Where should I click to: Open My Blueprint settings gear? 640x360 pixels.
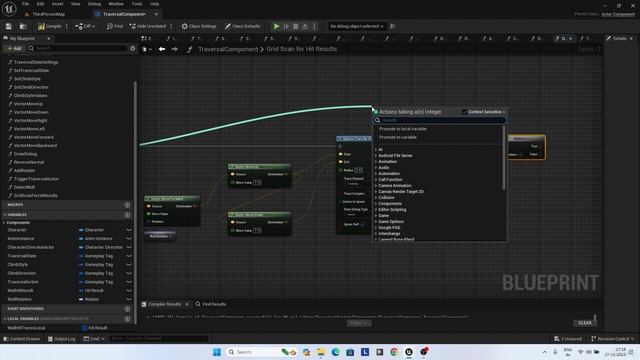133,48
